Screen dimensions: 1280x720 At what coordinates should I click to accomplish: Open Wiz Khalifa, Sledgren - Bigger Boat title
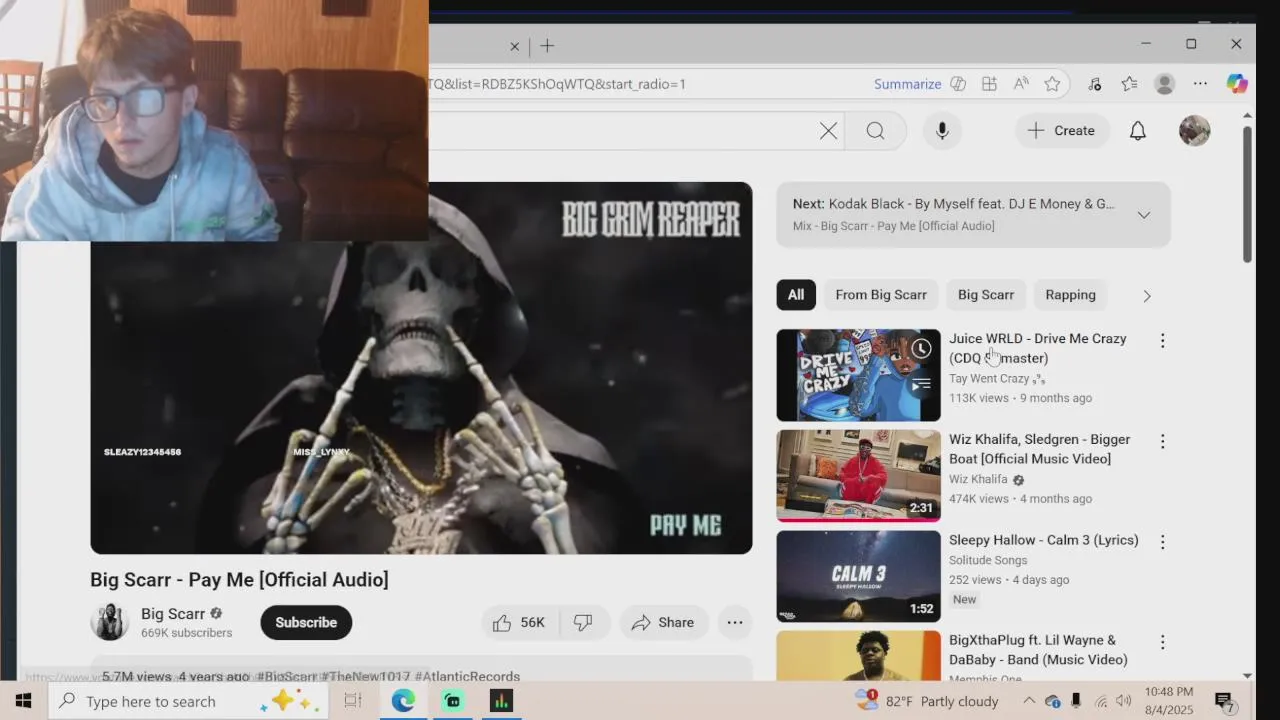point(1040,449)
